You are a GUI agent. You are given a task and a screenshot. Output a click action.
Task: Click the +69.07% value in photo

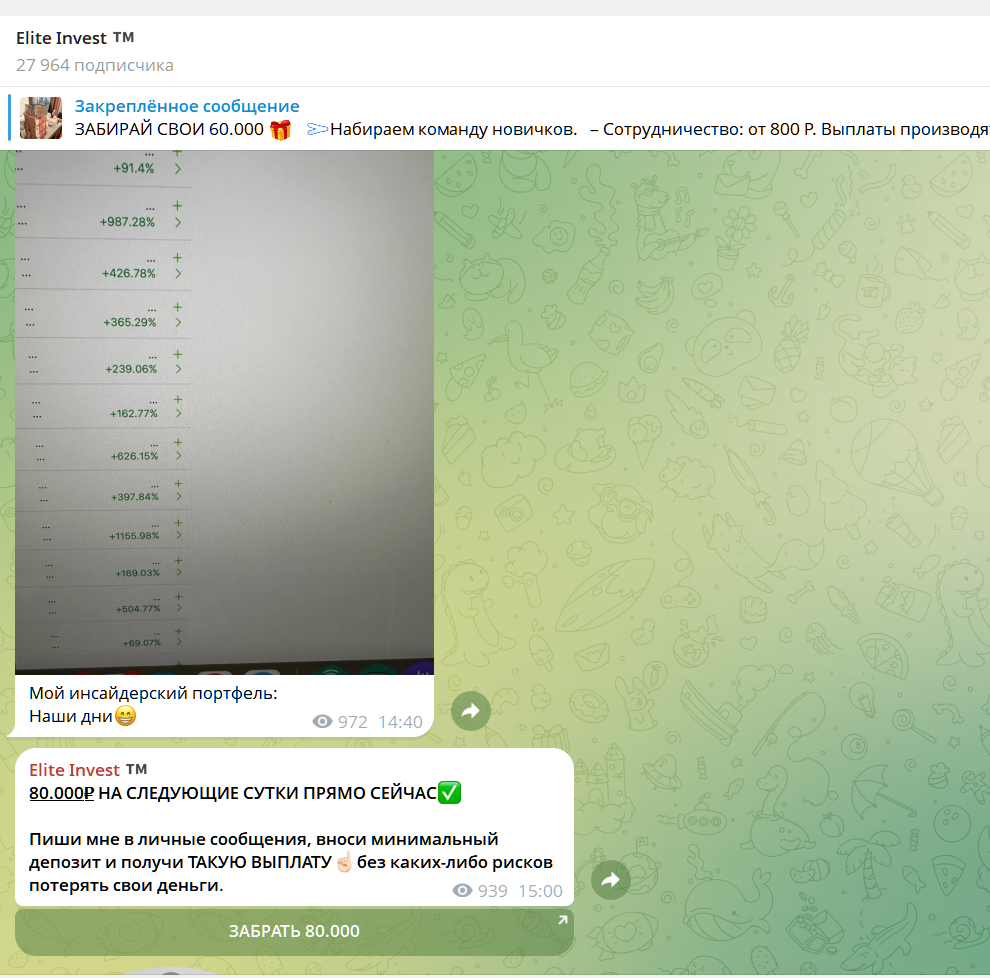(142, 643)
